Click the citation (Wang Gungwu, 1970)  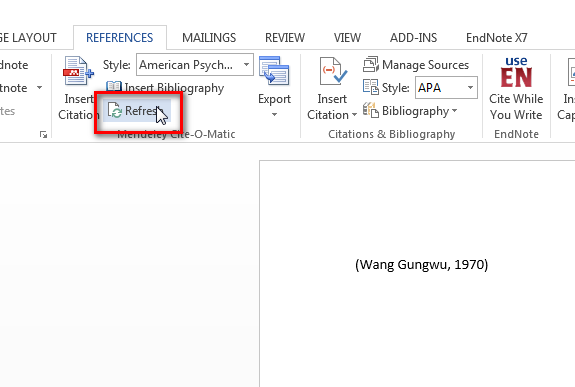[422, 264]
